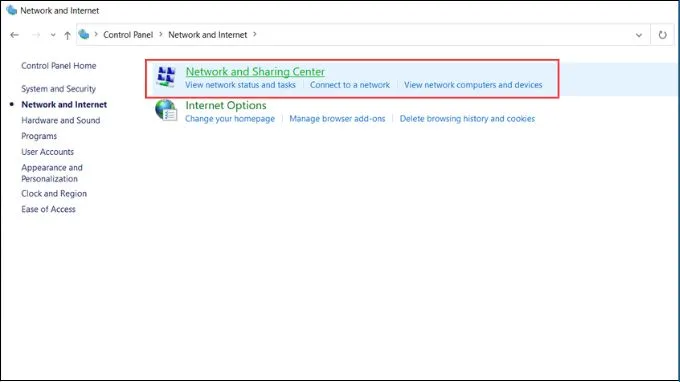Click the Network and Sharing Center icon

tap(166, 76)
